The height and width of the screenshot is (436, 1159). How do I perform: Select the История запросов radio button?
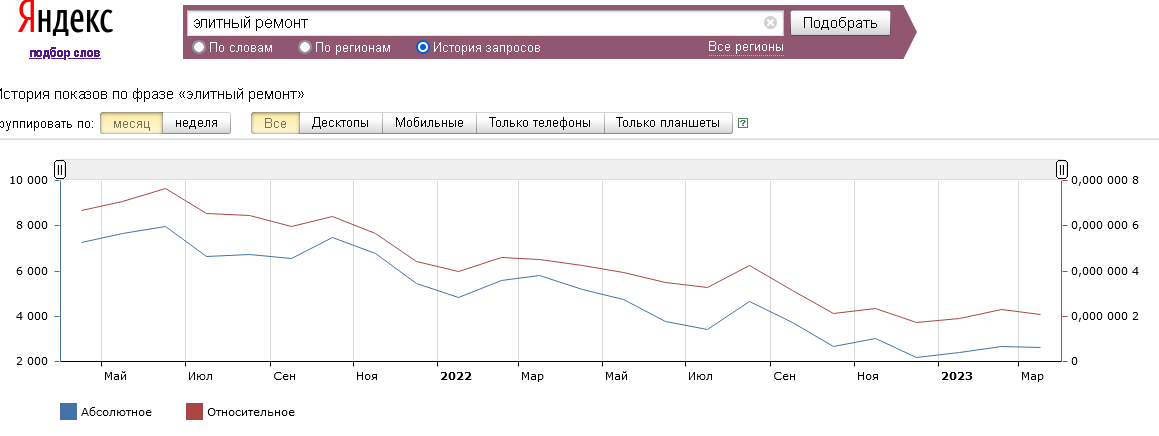tap(423, 47)
